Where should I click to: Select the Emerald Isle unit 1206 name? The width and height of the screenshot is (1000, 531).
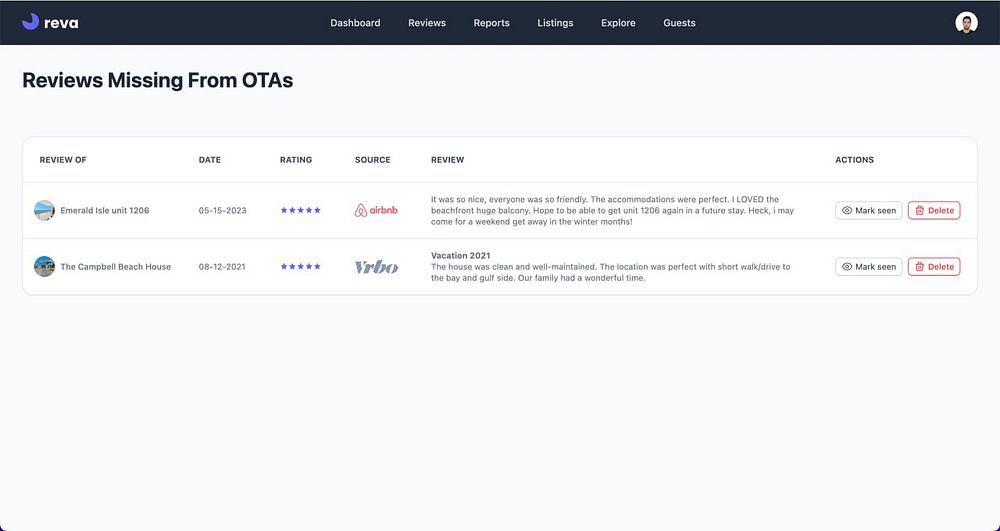(105, 210)
